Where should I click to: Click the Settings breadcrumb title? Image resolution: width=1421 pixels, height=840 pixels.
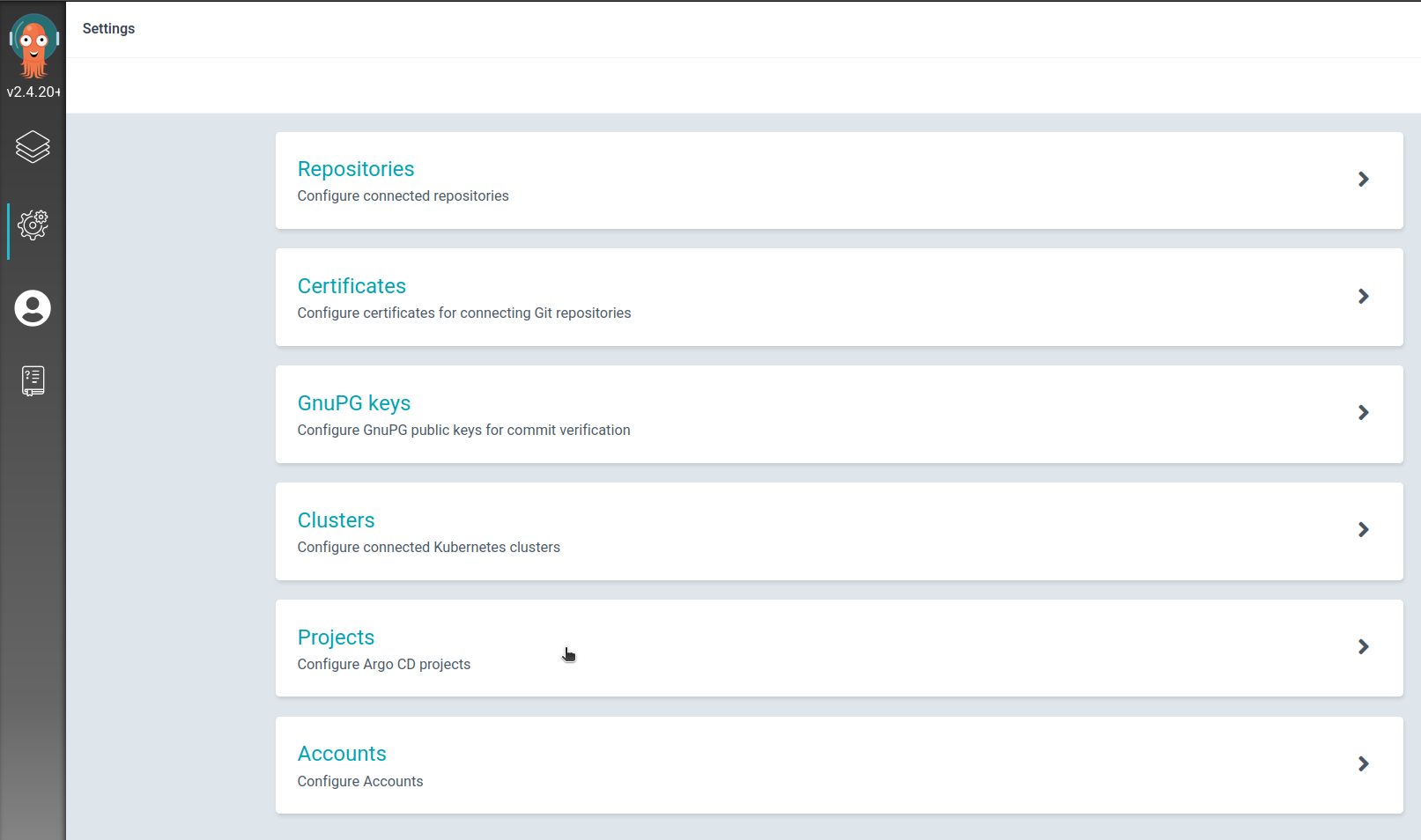108,28
